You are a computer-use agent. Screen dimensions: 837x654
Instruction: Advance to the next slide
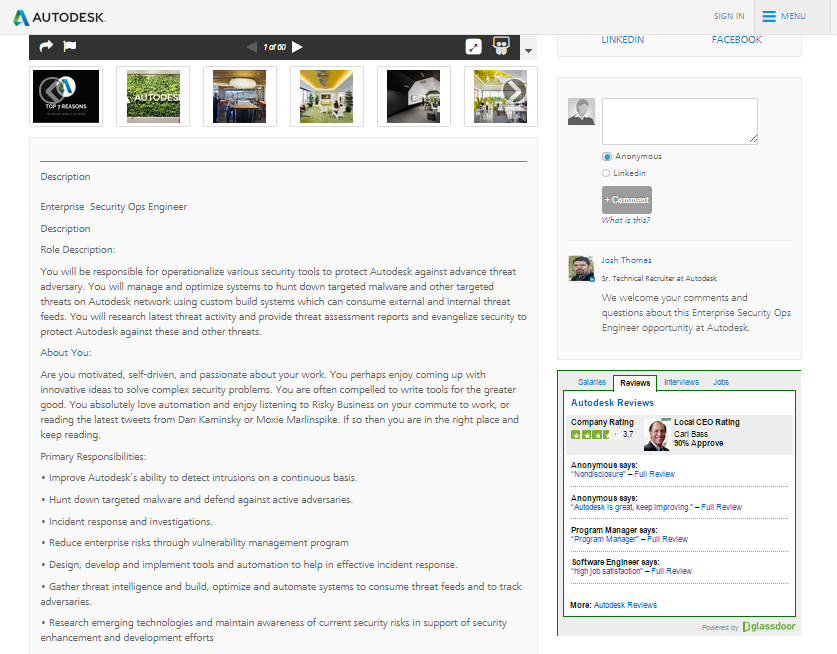pos(298,46)
